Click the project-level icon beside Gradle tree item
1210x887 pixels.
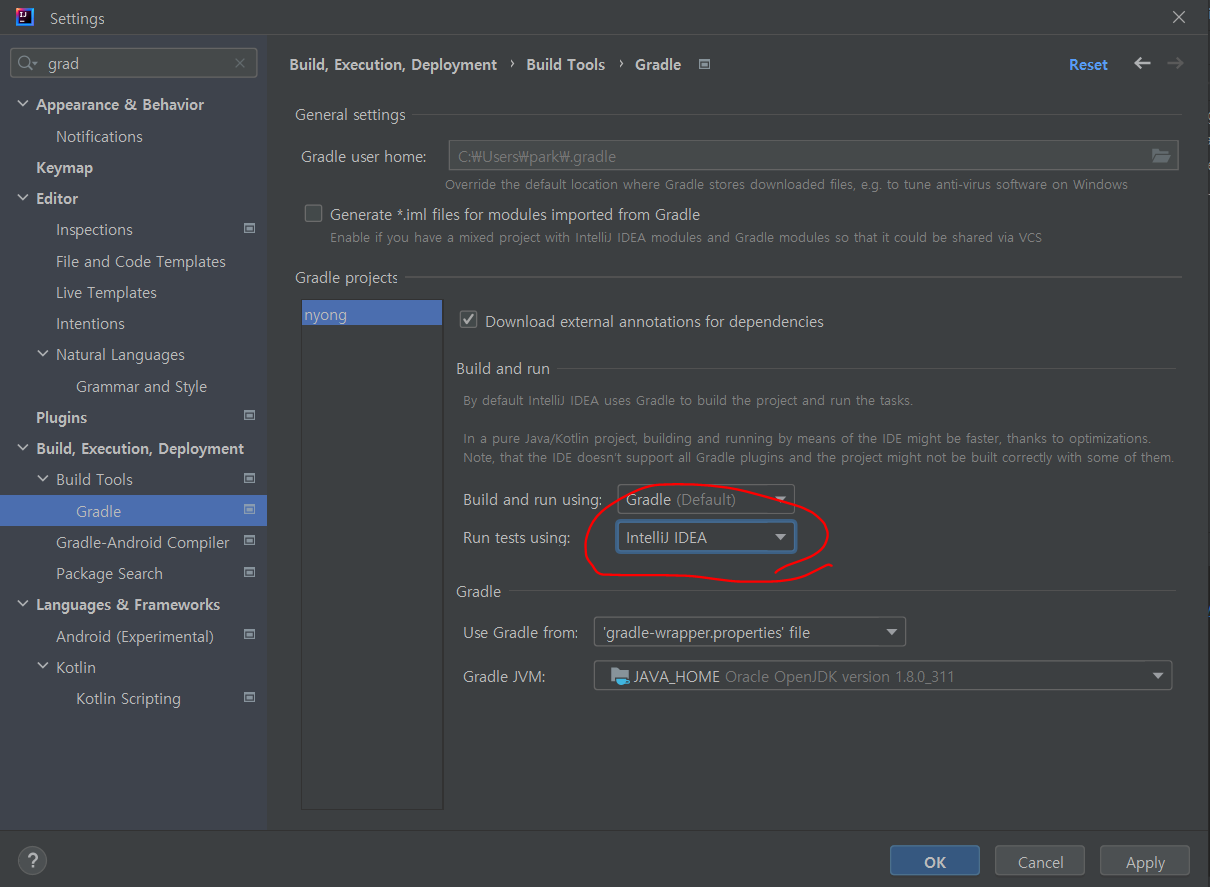250,510
